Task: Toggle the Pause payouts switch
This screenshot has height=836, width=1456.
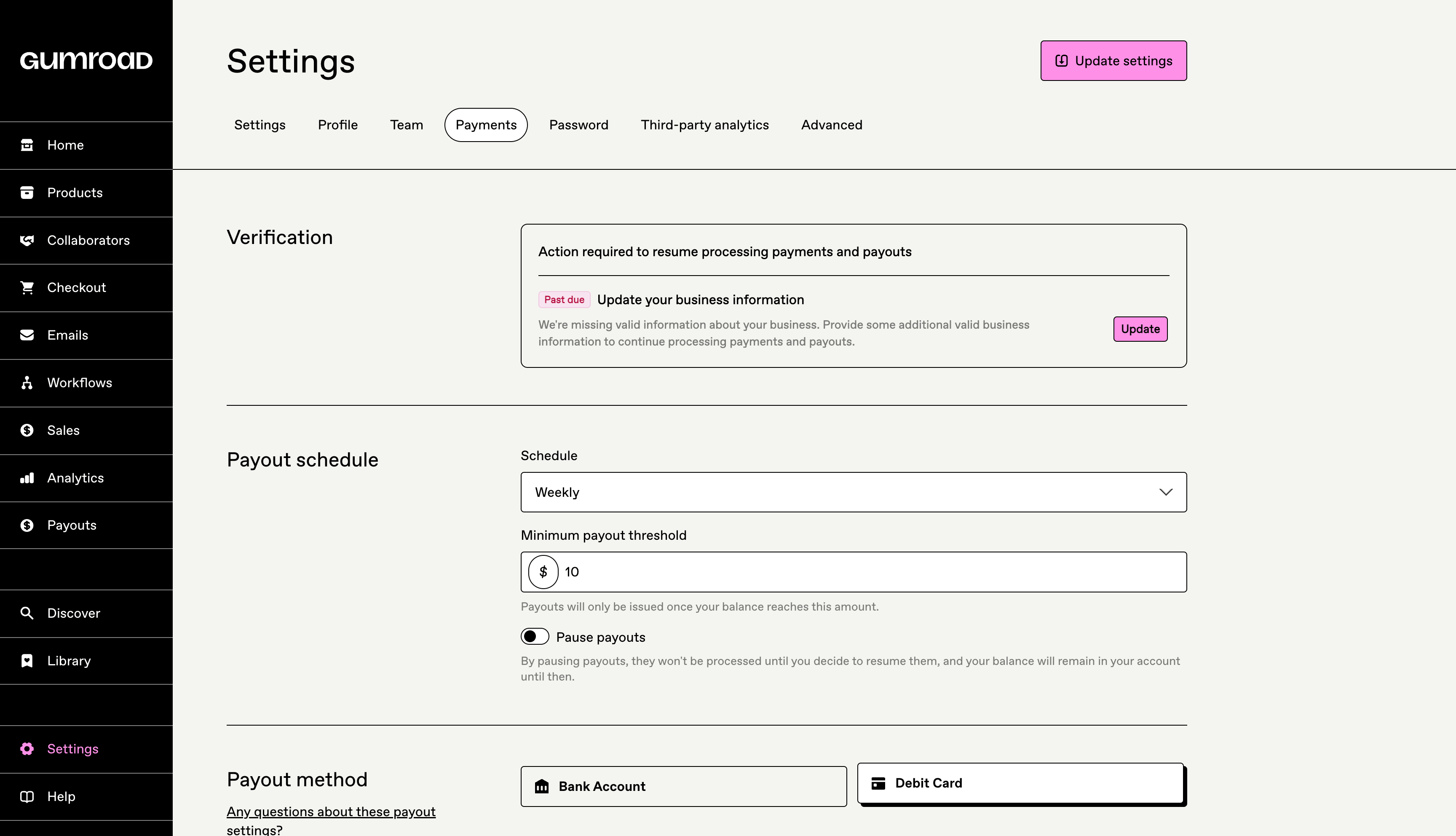Action: (x=534, y=637)
